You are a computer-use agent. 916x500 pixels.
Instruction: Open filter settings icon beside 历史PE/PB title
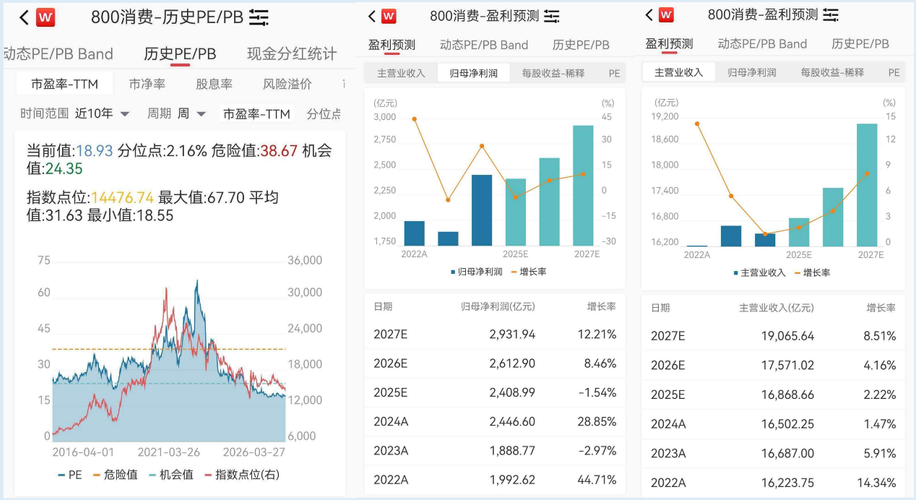click(259, 18)
